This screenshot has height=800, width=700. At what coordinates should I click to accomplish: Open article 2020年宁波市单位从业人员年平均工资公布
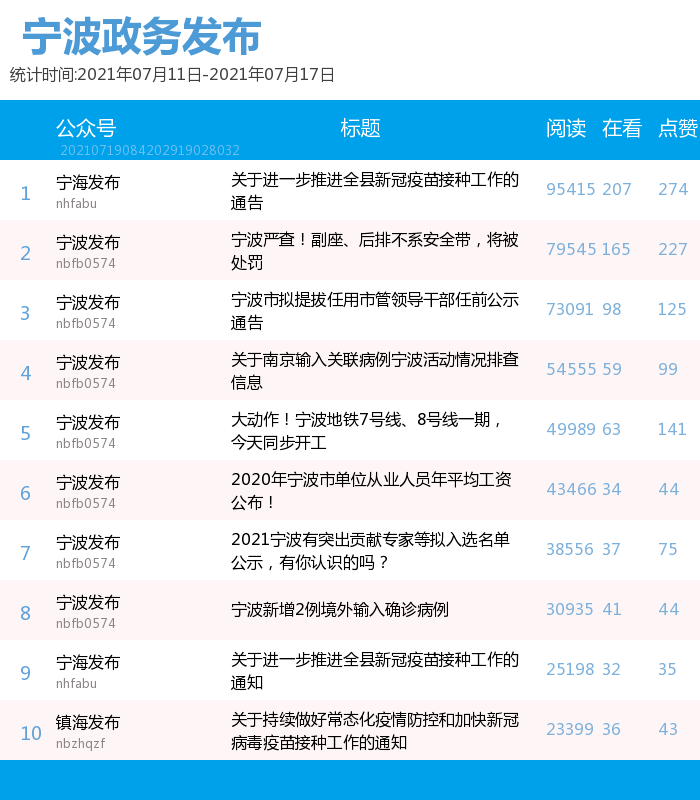pos(371,491)
